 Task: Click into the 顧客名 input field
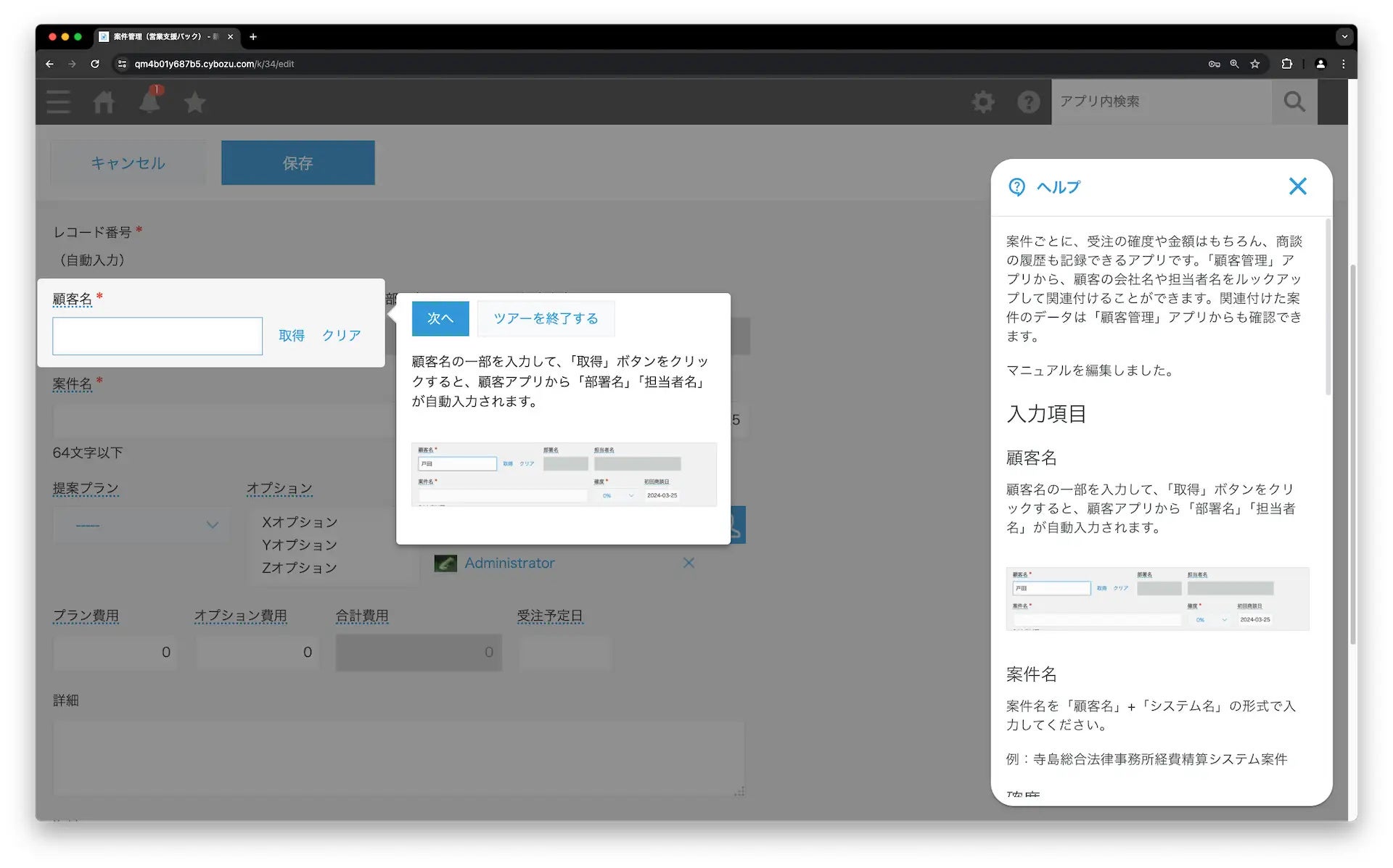point(157,336)
